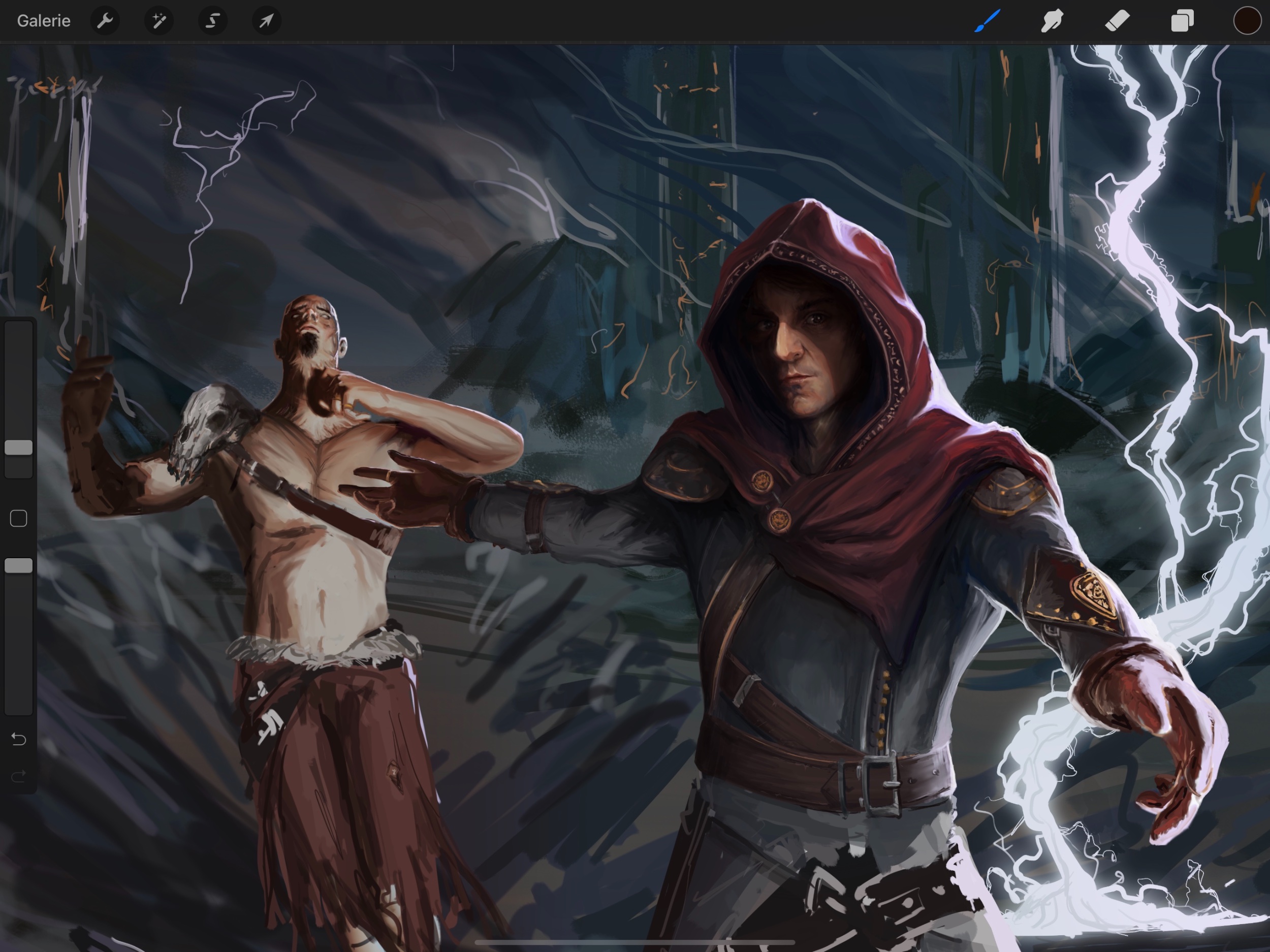Open the Layers panel
This screenshot has height=952, width=1270.
point(1182,21)
